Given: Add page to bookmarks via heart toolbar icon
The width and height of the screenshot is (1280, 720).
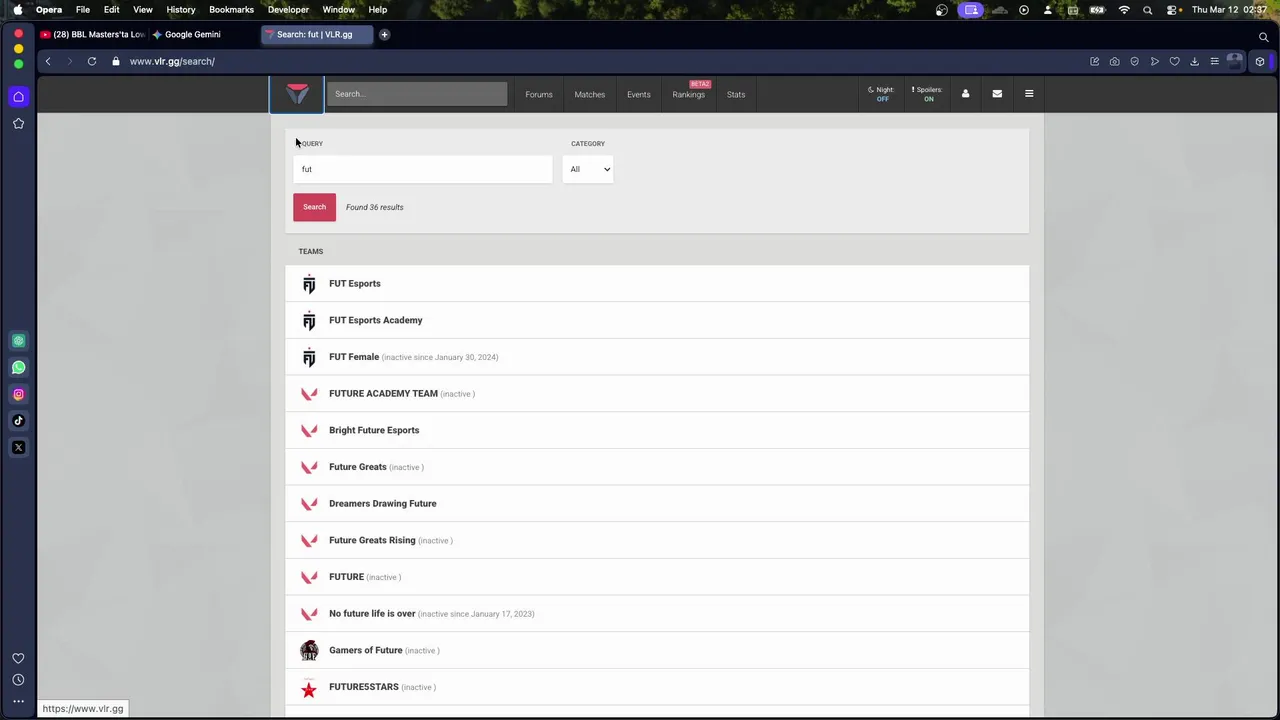Looking at the screenshot, I should pyautogui.click(x=1174, y=61).
